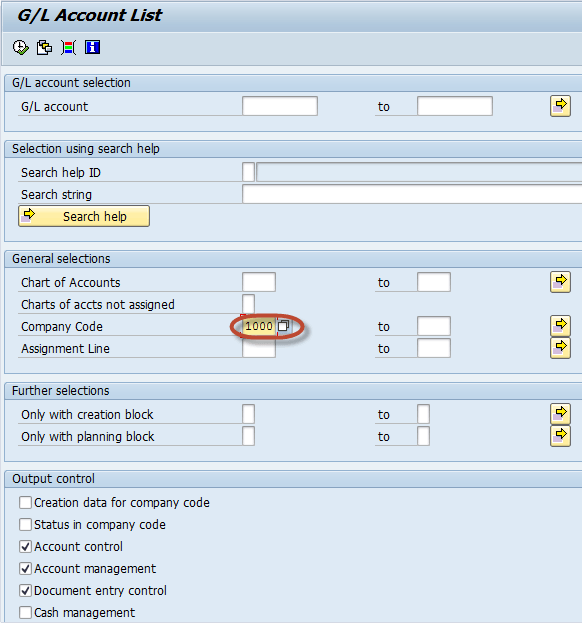The width and height of the screenshot is (582, 626).
Task: Click the G/L account from field
Action: pos(280,106)
